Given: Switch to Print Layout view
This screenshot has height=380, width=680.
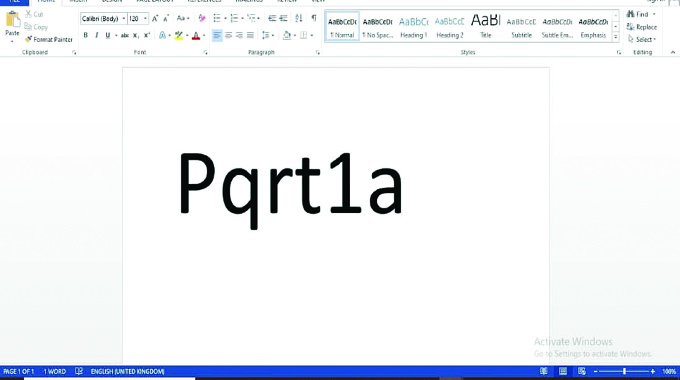Looking at the screenshot, I should [563, 371].
